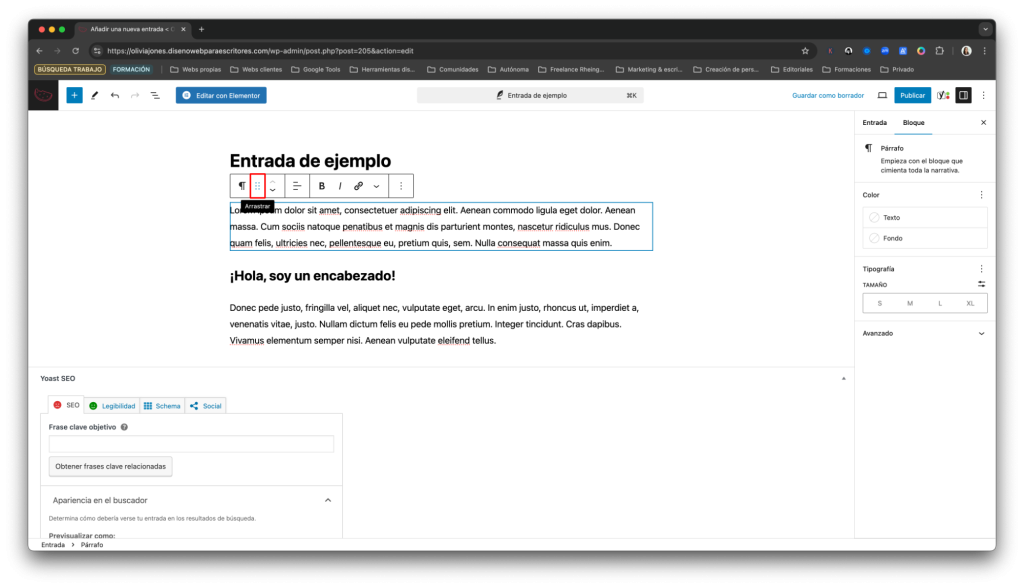Apply bold formatting to paragraph
This screenshot has width=1024, height=588.
click(322, 186)
